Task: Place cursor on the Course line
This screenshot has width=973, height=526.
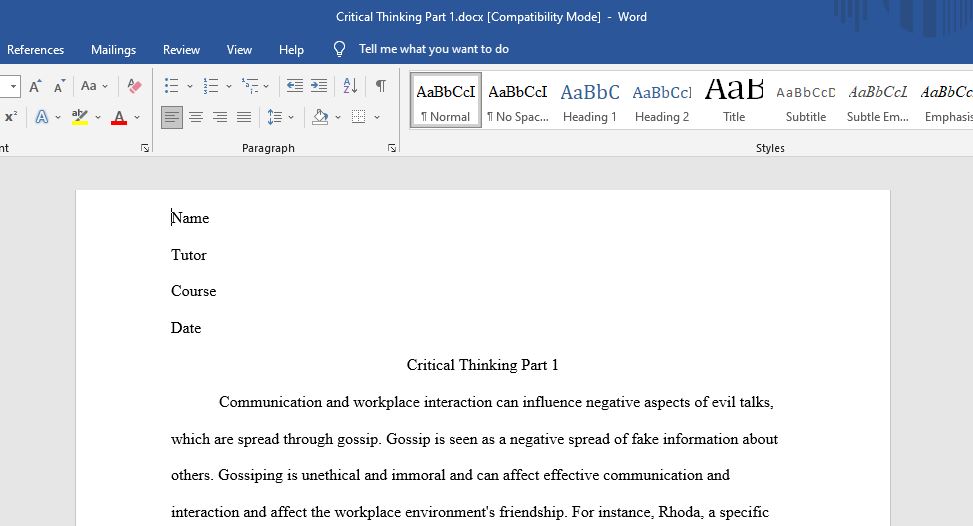Action: point(194,291)
